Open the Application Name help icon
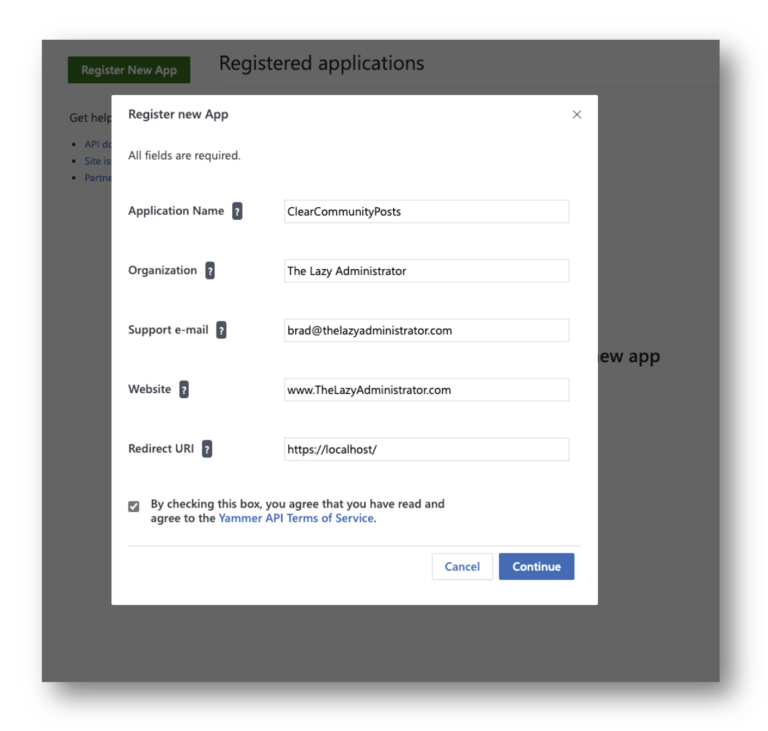Screen dimensions: 768x731 click(x=237, y=211)
